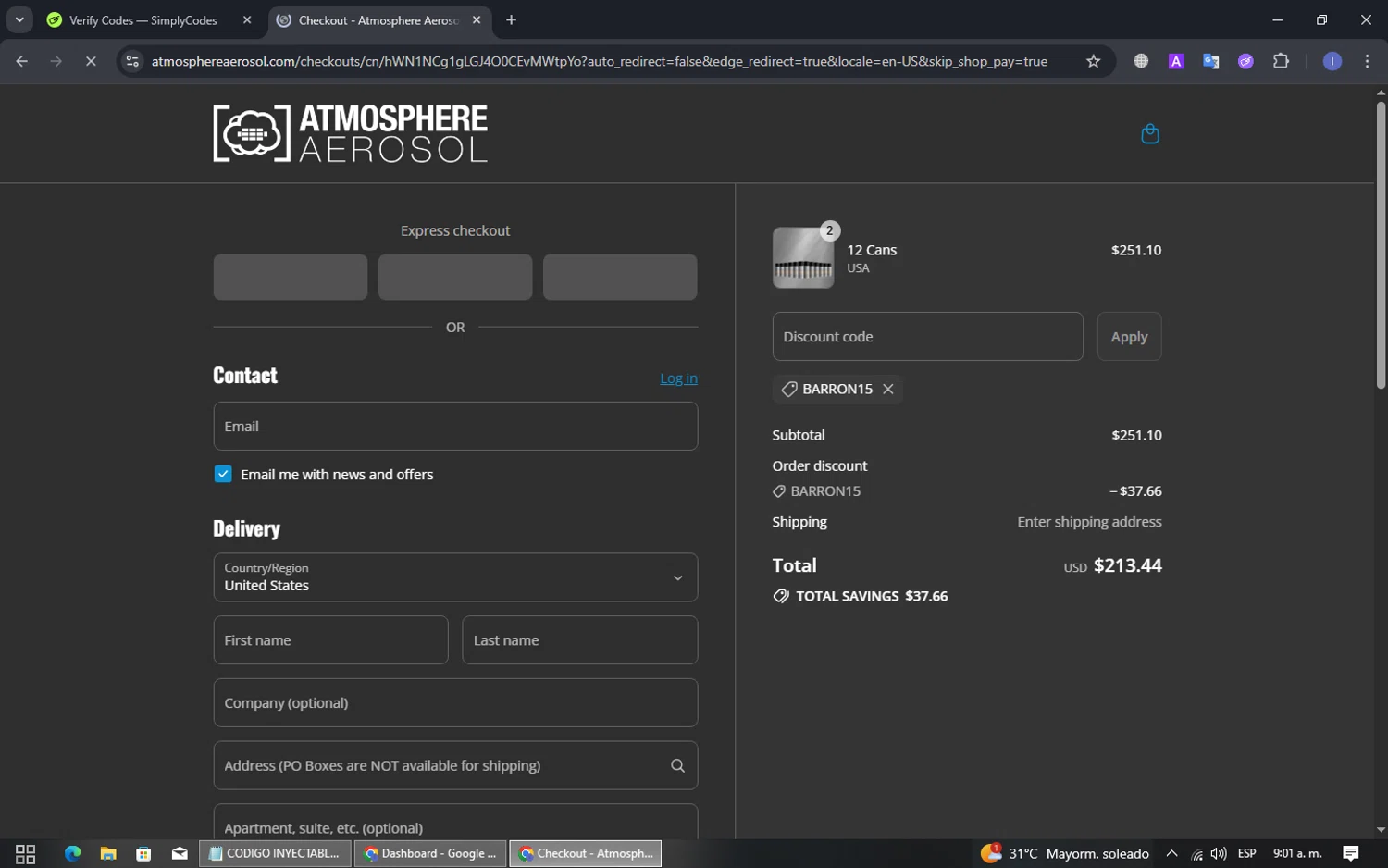Click the purple round extension icon

click(1245, 61)
